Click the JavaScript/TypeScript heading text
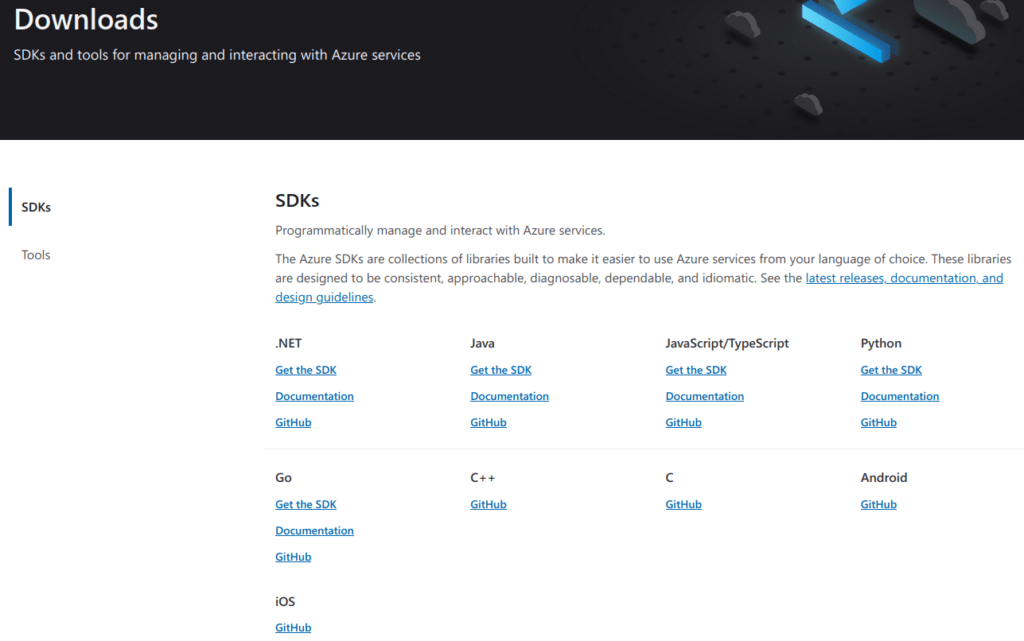The image size is (1024, 641). click(727, 343)
